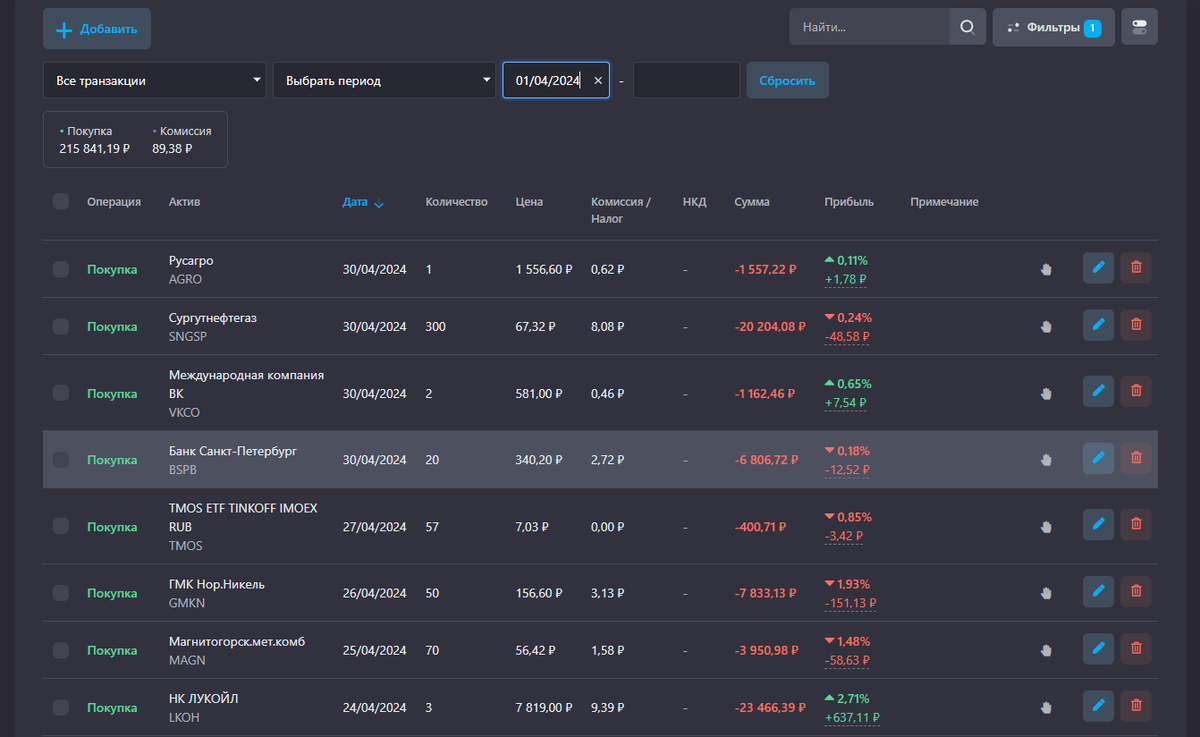
Task: Check the Русагро row checkbox
Action: (61, 268)
